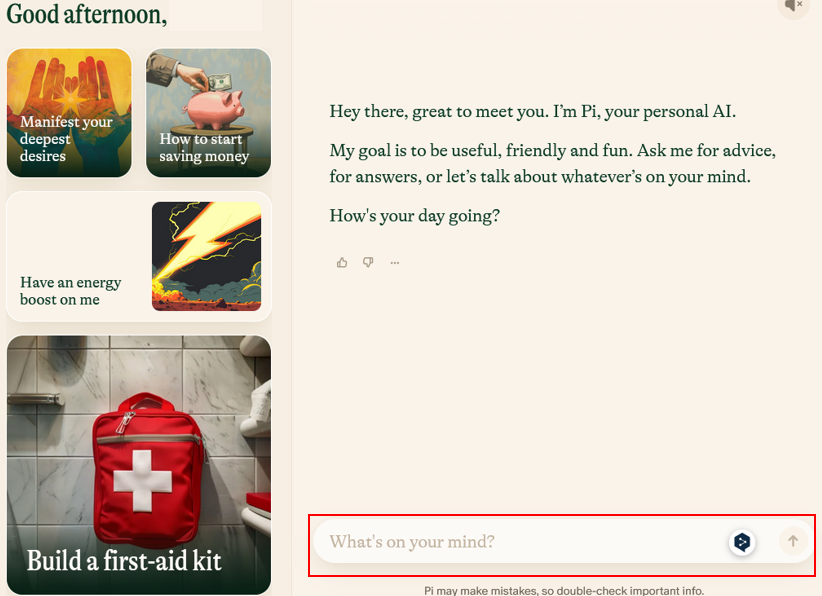Screen dimensions: 822x596
Task: Click the "My goal is to be useful" paragraph
Action: click(553, 164)
